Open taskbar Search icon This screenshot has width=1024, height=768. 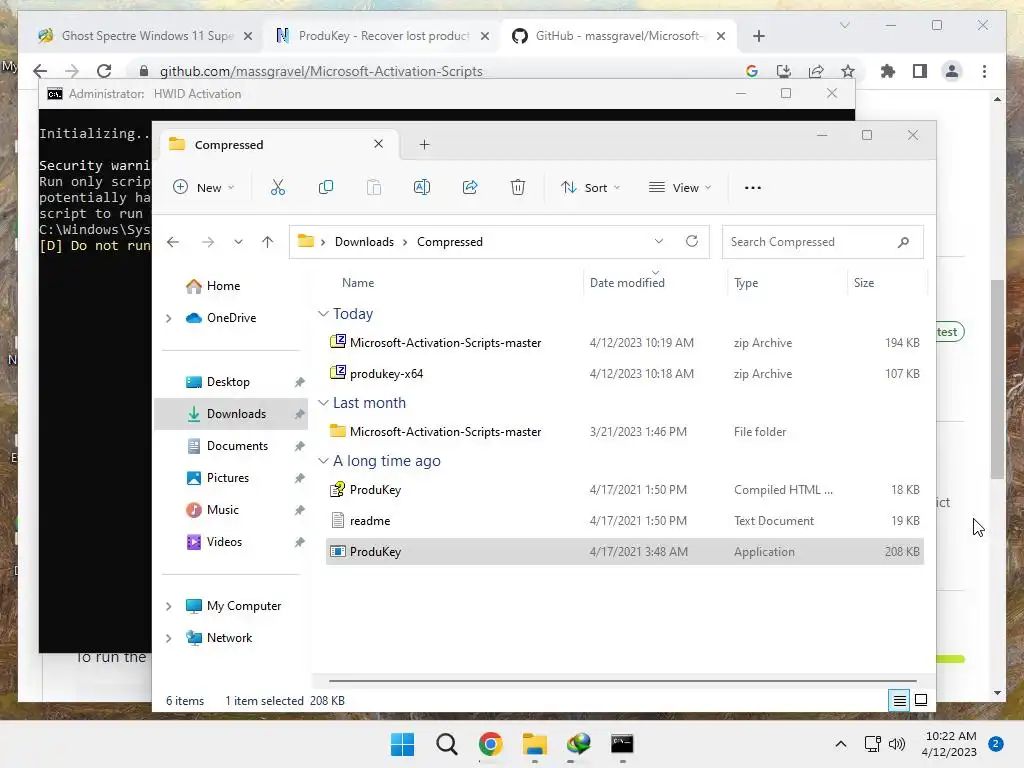click(447, 744)
